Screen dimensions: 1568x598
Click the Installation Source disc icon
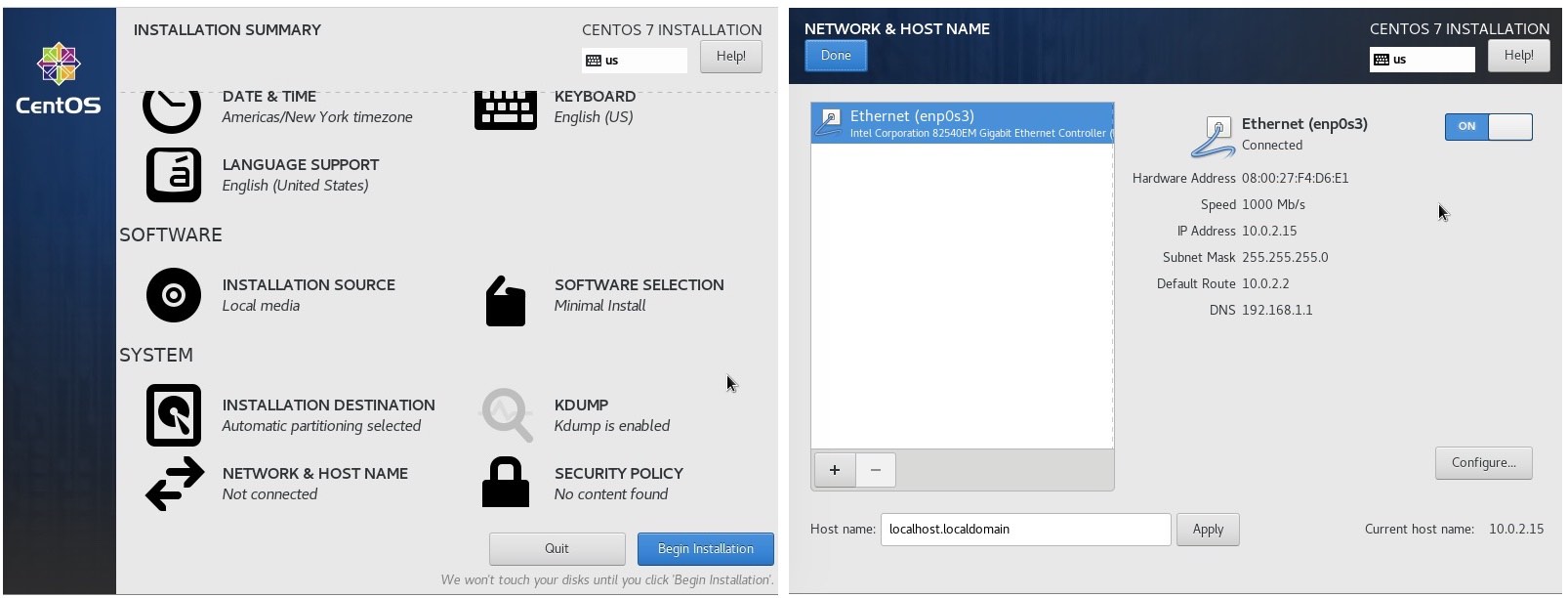pyautogui.click(x=174, y=295)
